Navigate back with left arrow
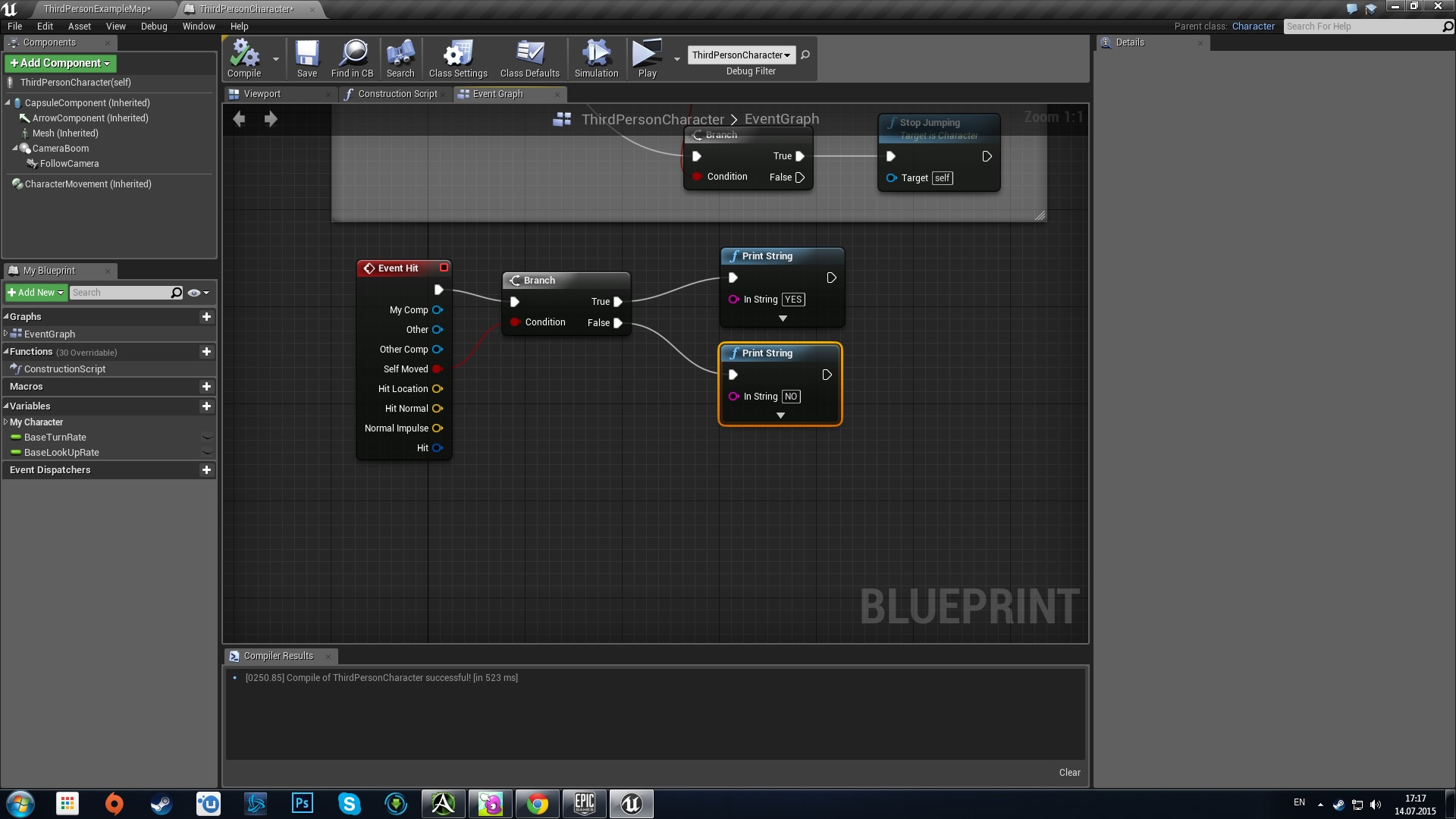The image size is (1456, 819). coord(239,119)
